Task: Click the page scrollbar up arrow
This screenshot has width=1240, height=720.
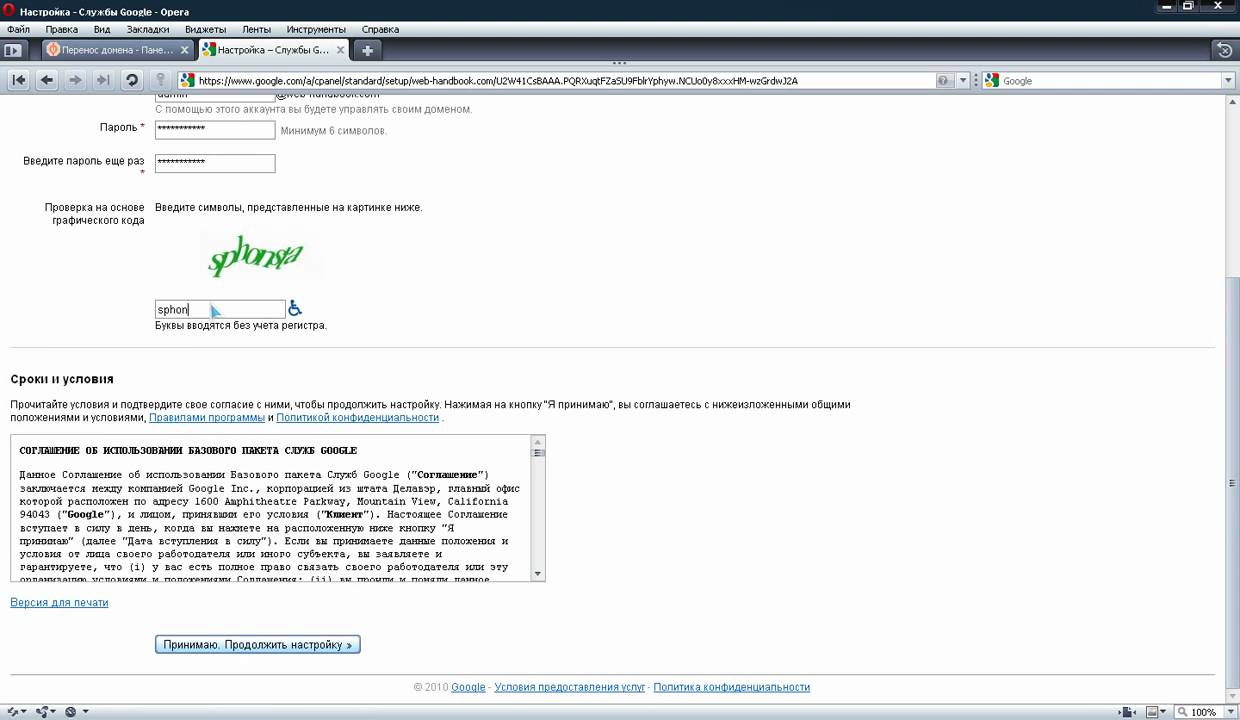Action: click(1232, 103)
